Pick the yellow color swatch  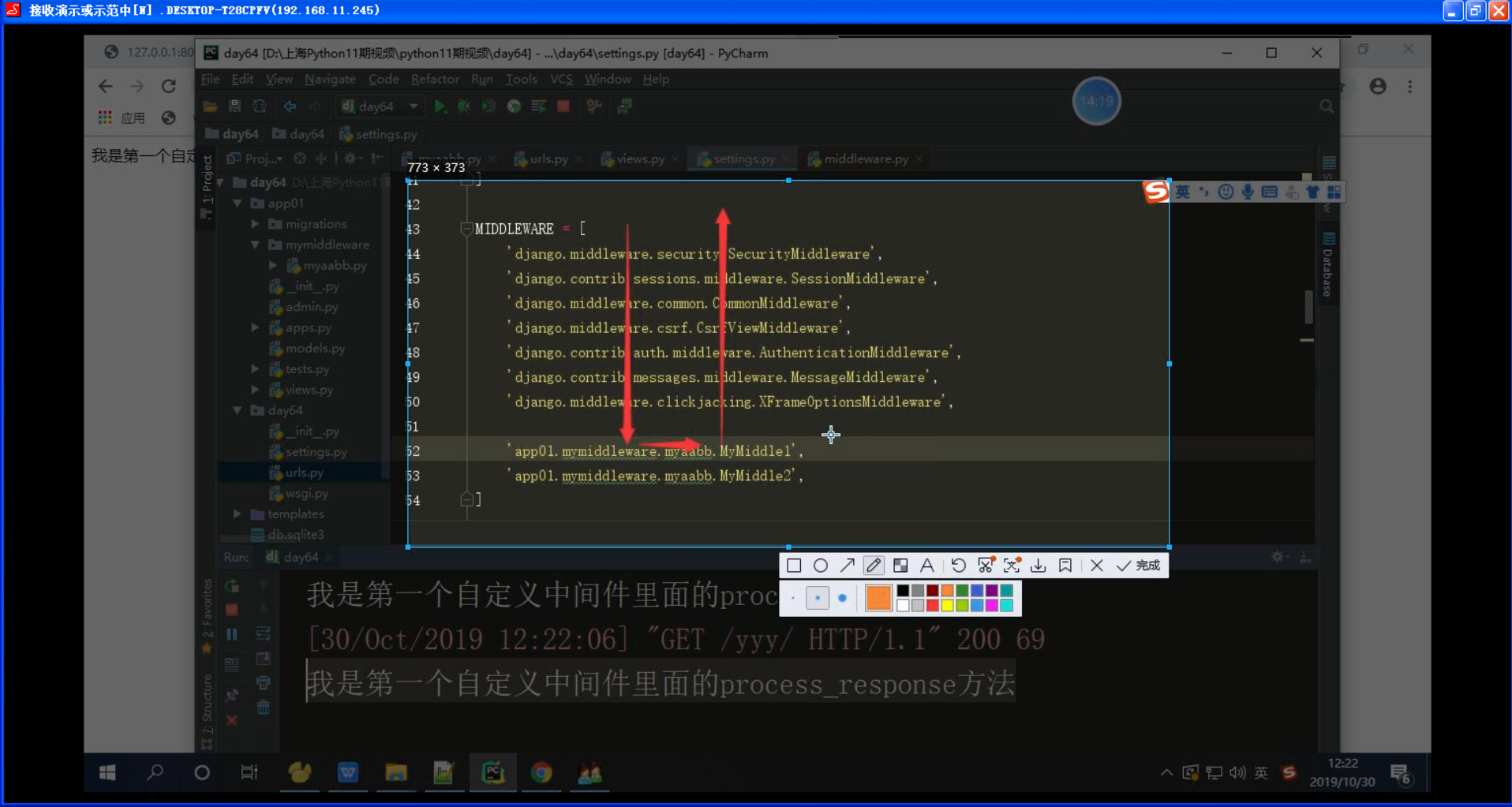coord(947,606)
